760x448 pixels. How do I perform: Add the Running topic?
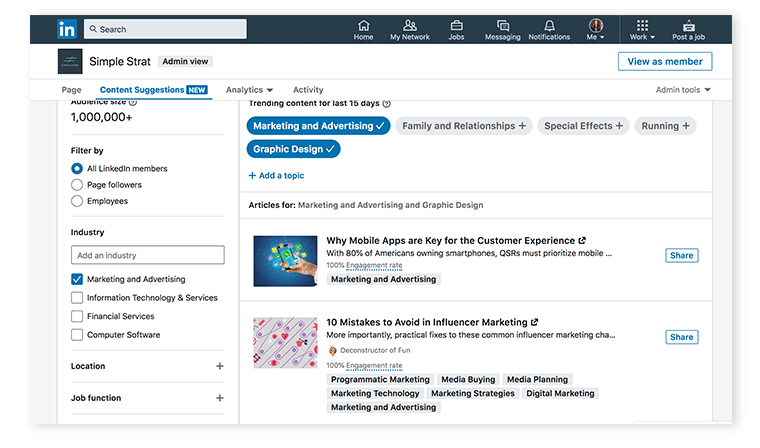(x=665, y=126)
